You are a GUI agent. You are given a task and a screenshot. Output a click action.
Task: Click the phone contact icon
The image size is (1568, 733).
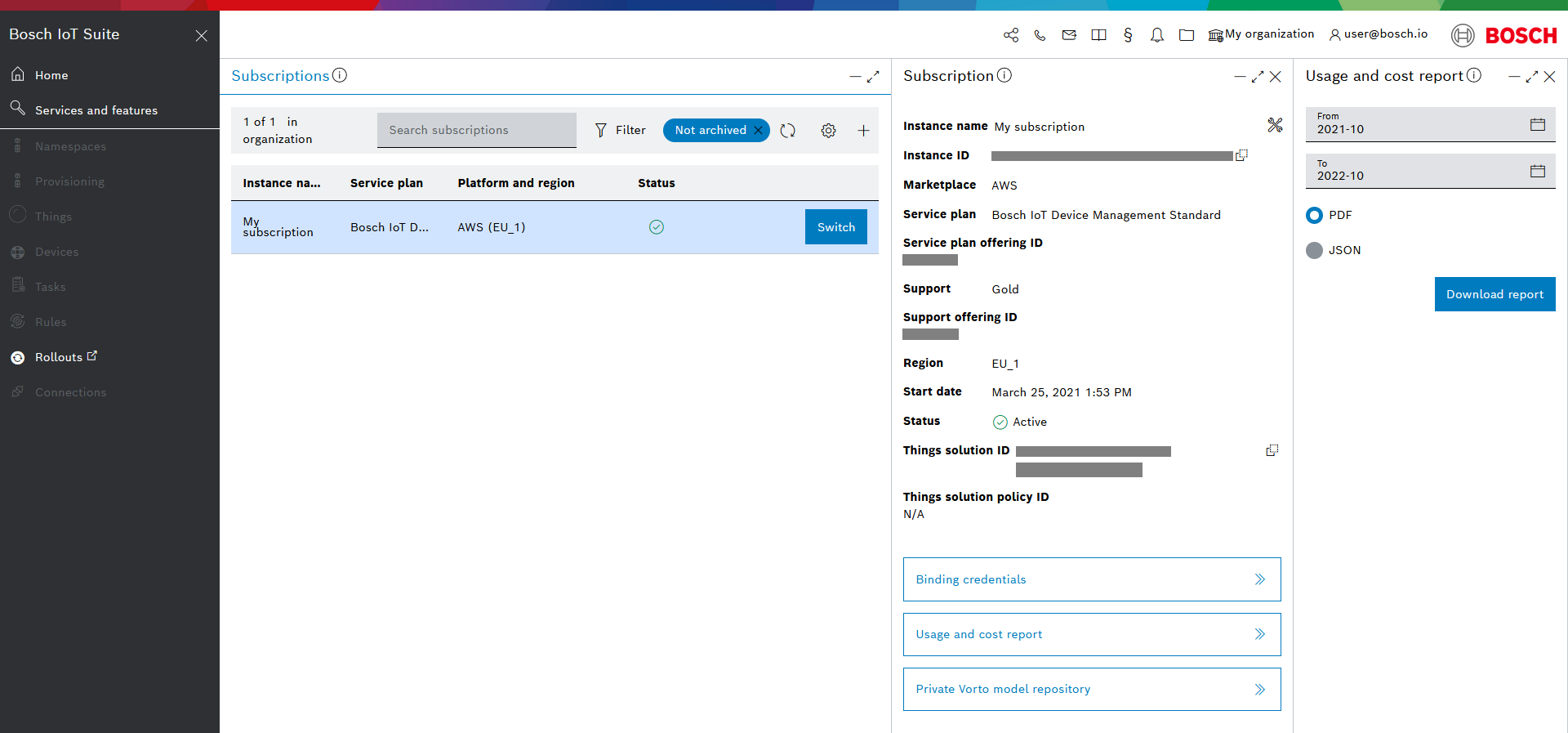click(x=1040, y=35)
